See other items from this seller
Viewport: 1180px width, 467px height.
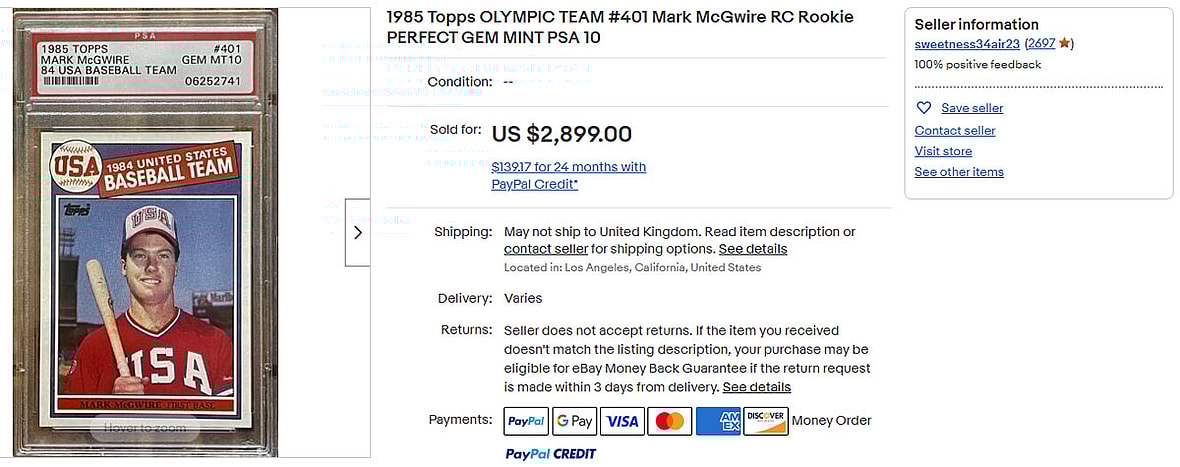point(959,172)
